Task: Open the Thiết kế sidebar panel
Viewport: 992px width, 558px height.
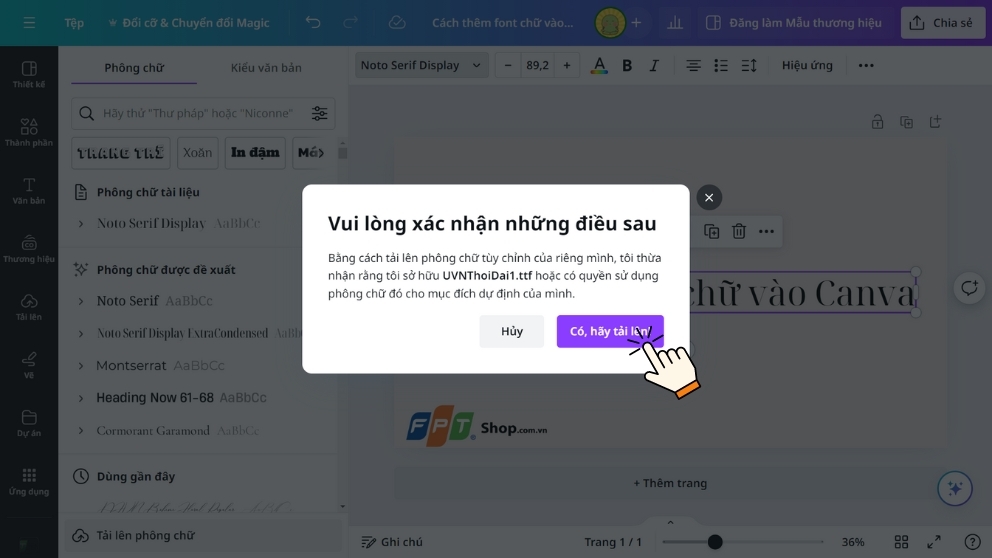Action: (x=29, y=74)
